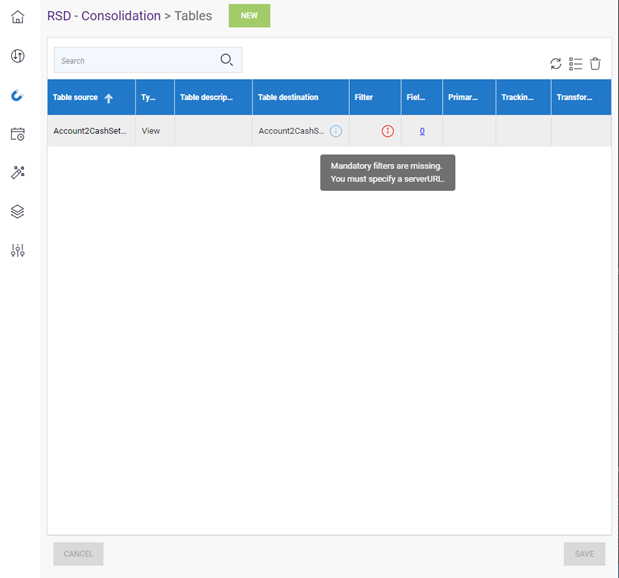Click the Table destination column header

(x=288, y=98)
